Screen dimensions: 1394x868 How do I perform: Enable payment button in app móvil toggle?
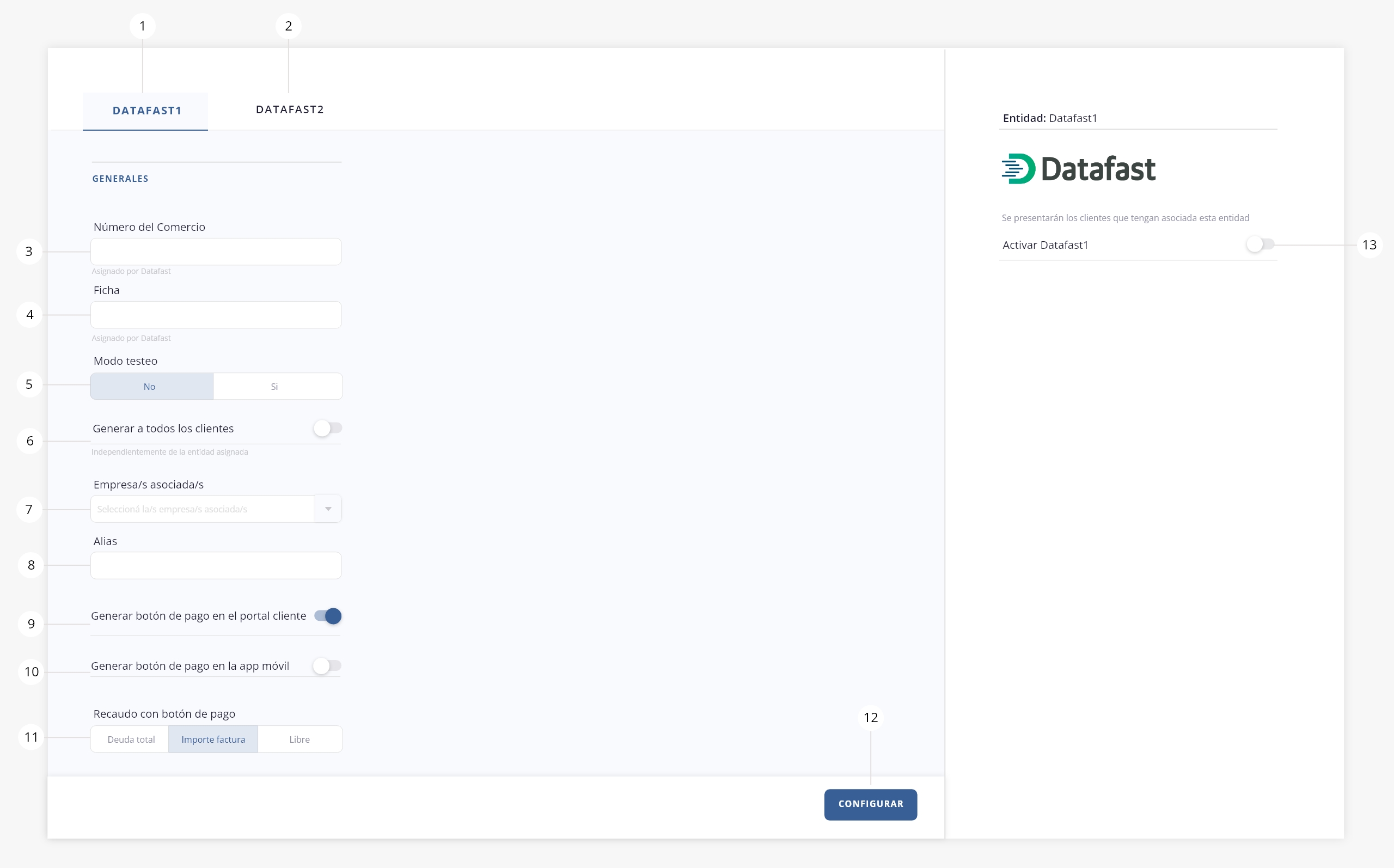pos(327,666)
